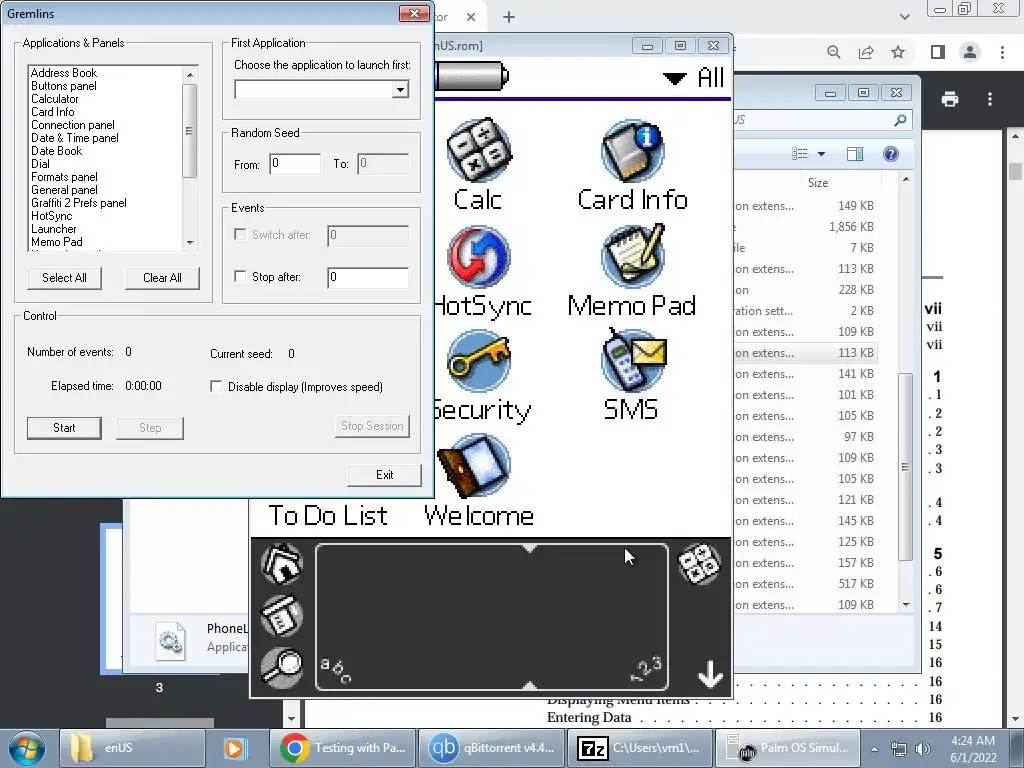Viewport: 1024px width, 768px height.
Task: Open the media player taskbar icon
Action: coord(234,748)
